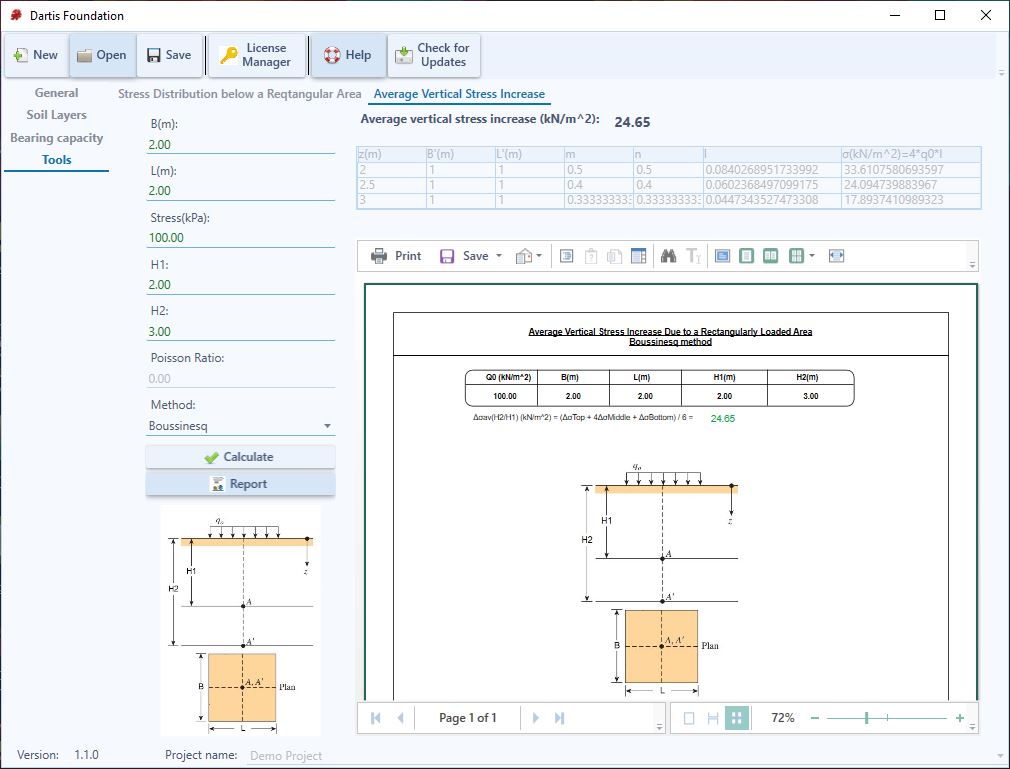Screen dimensions: 1010x769
Task: Expand the Method Boussinesq dropdown
Action: [327, 426]
